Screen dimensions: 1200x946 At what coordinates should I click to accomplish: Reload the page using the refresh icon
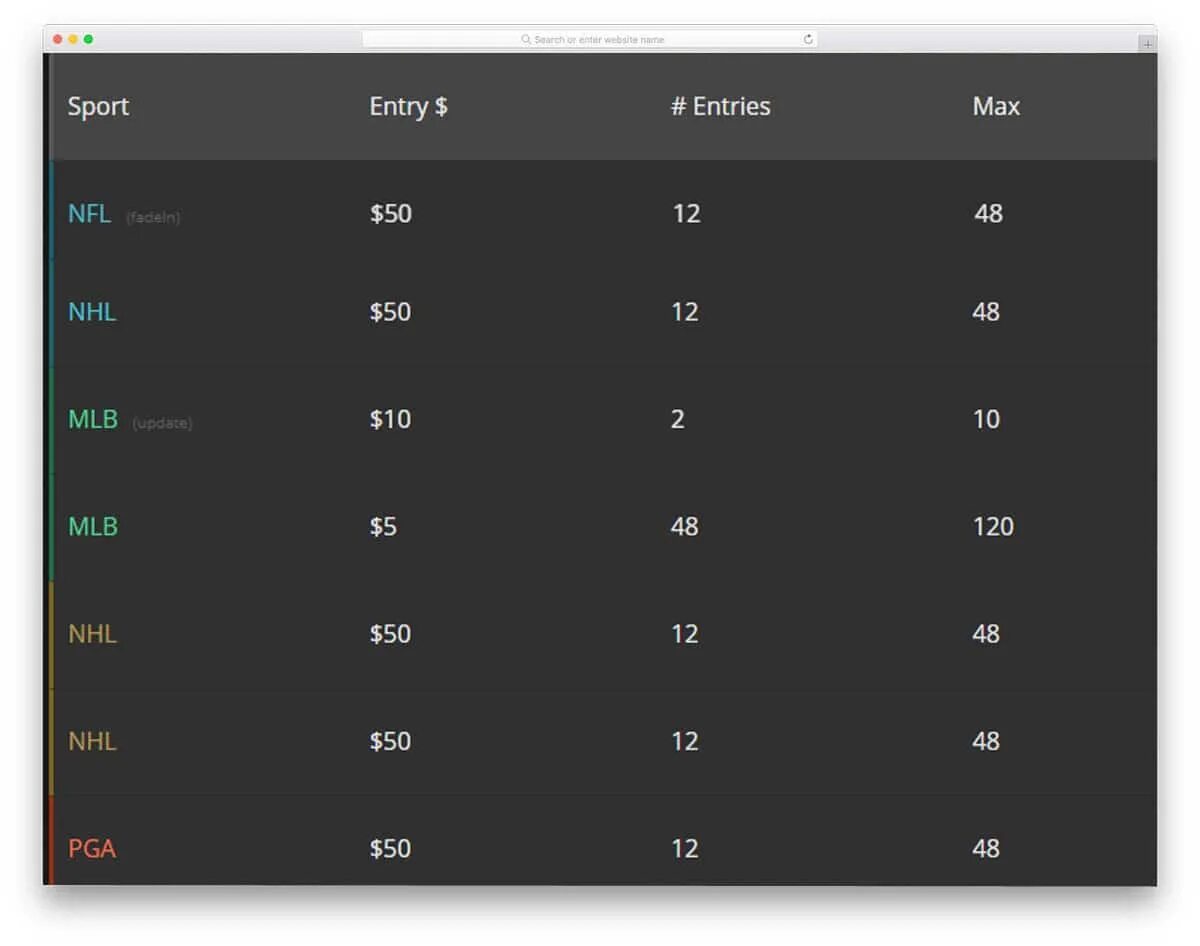[x=808, y=40]
